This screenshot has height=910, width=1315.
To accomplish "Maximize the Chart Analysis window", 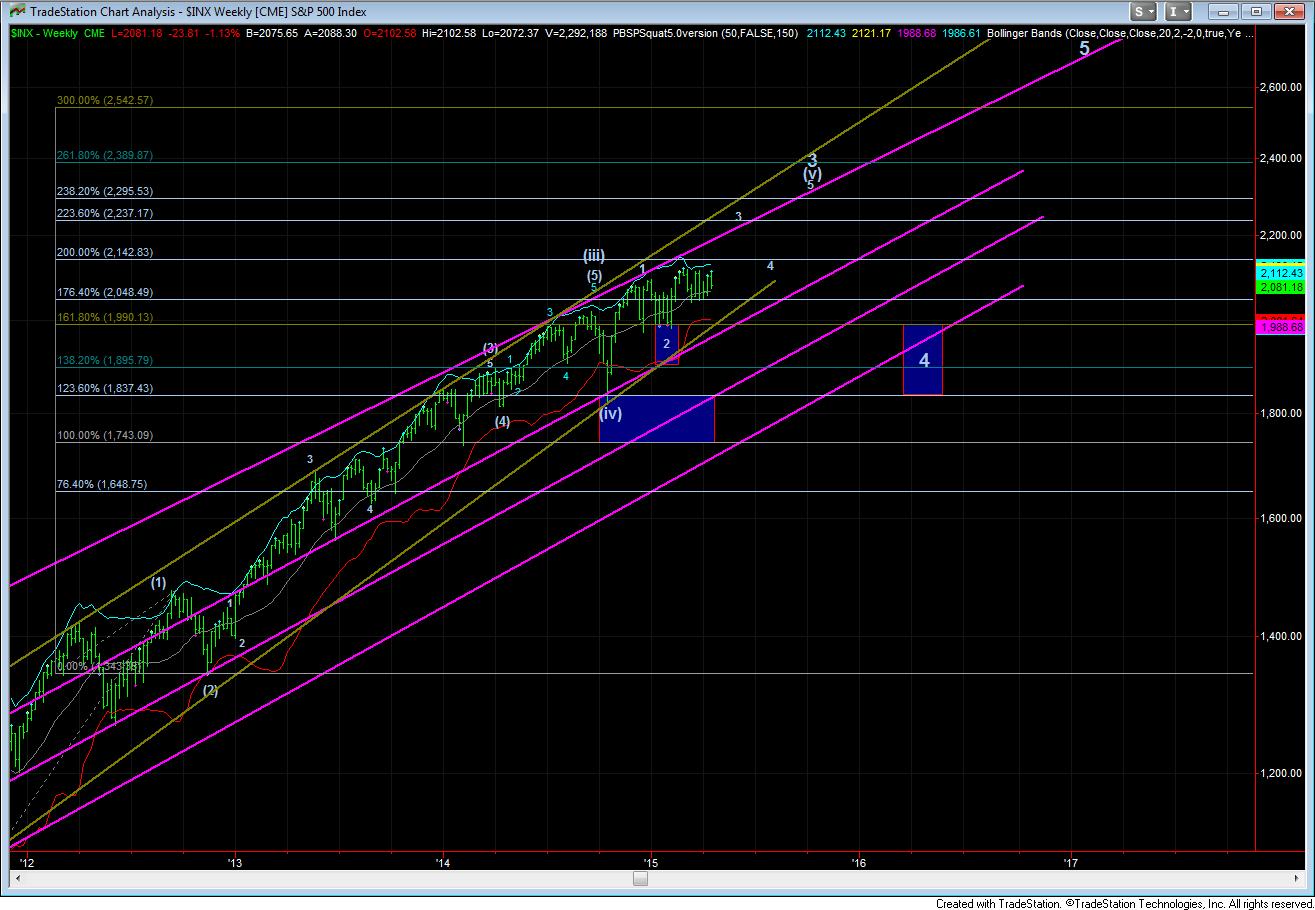I will click(1258, 12).
